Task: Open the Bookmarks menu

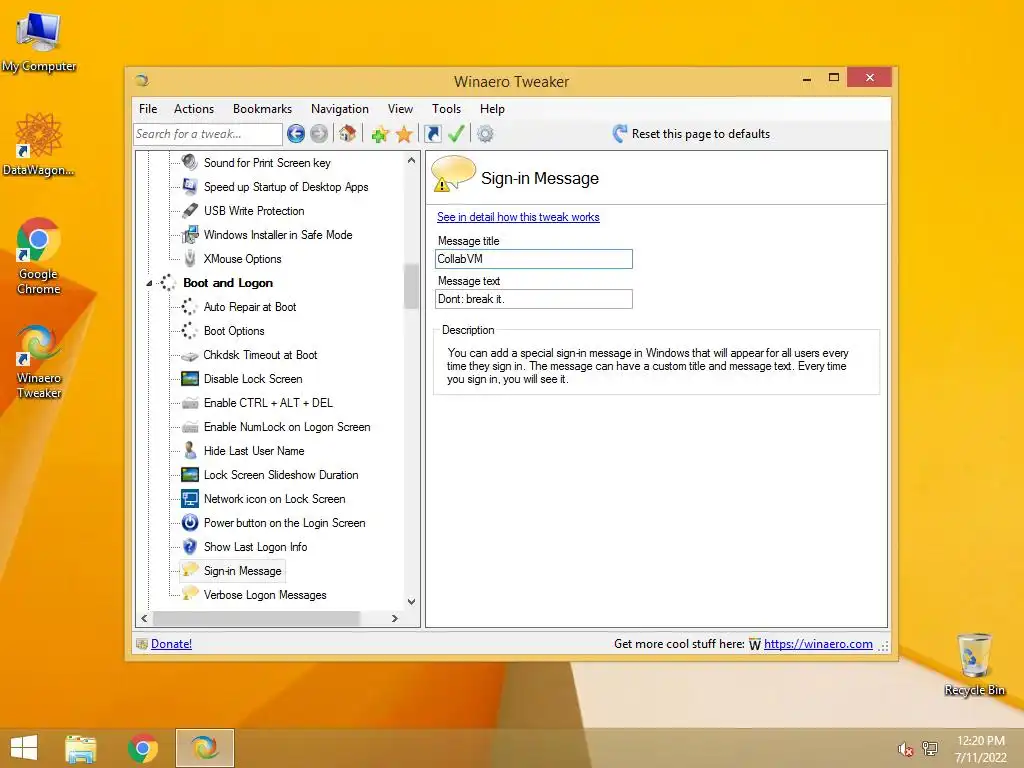Action: pos(263,109)
